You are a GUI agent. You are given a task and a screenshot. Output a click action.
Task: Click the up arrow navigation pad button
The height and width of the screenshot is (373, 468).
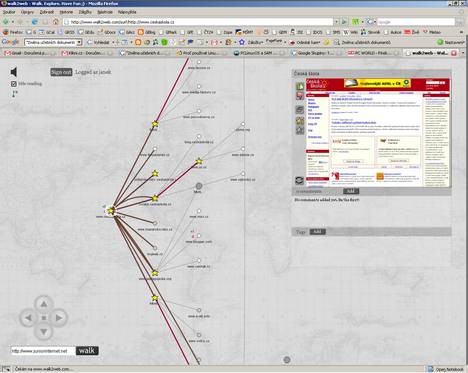click(44, 304)
